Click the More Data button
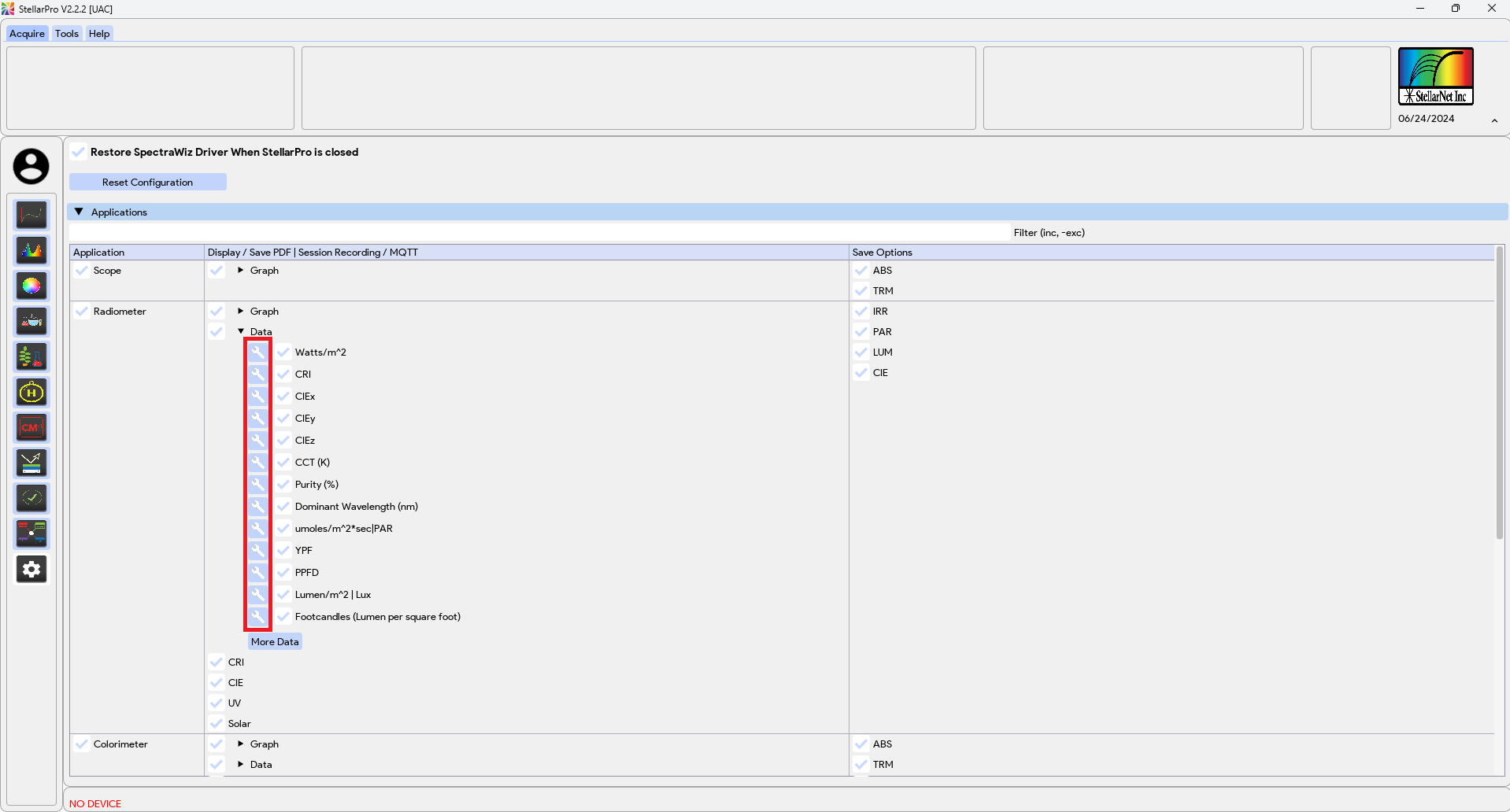This screenshot has width=1510, height=812. [x=275, y=642]
